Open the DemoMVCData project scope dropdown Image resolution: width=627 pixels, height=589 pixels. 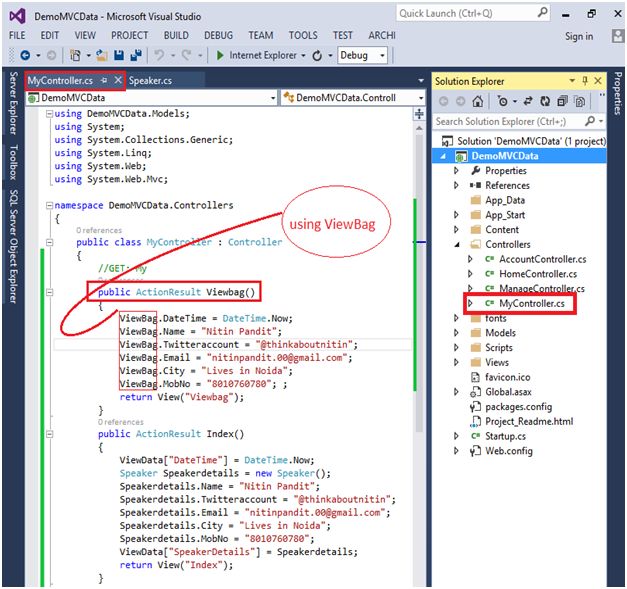coord(273,98)
